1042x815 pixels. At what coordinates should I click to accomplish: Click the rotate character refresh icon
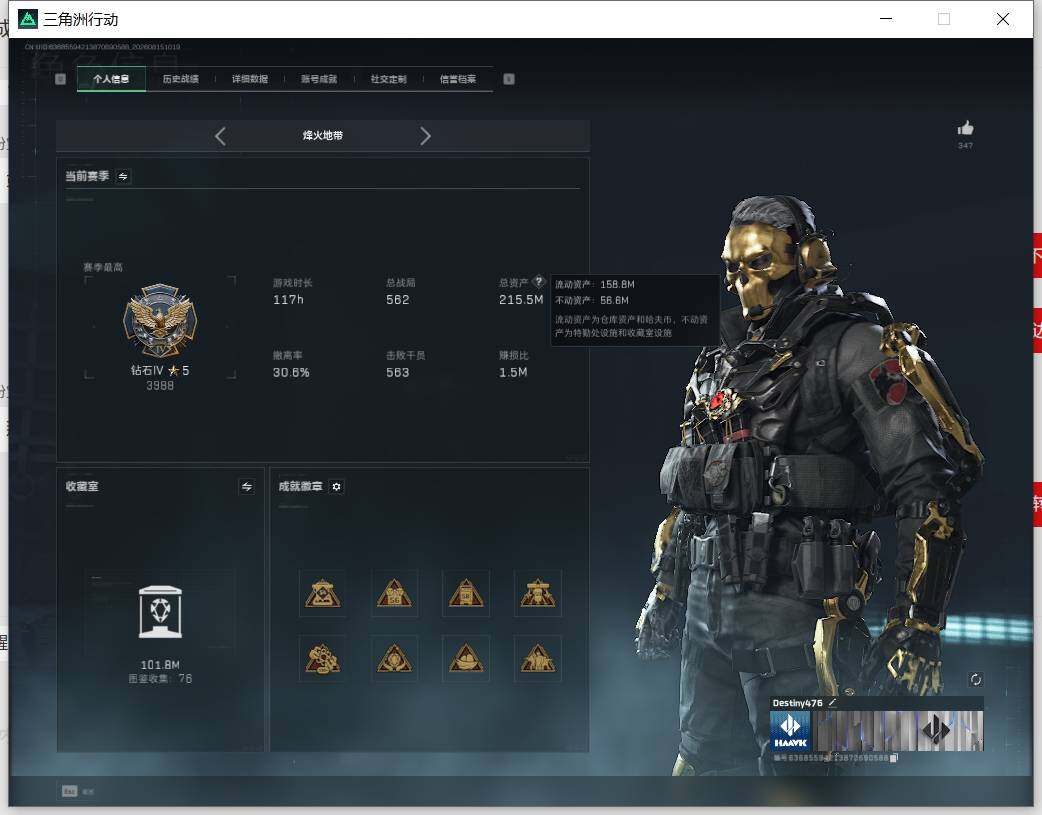(x=976, y=679)
